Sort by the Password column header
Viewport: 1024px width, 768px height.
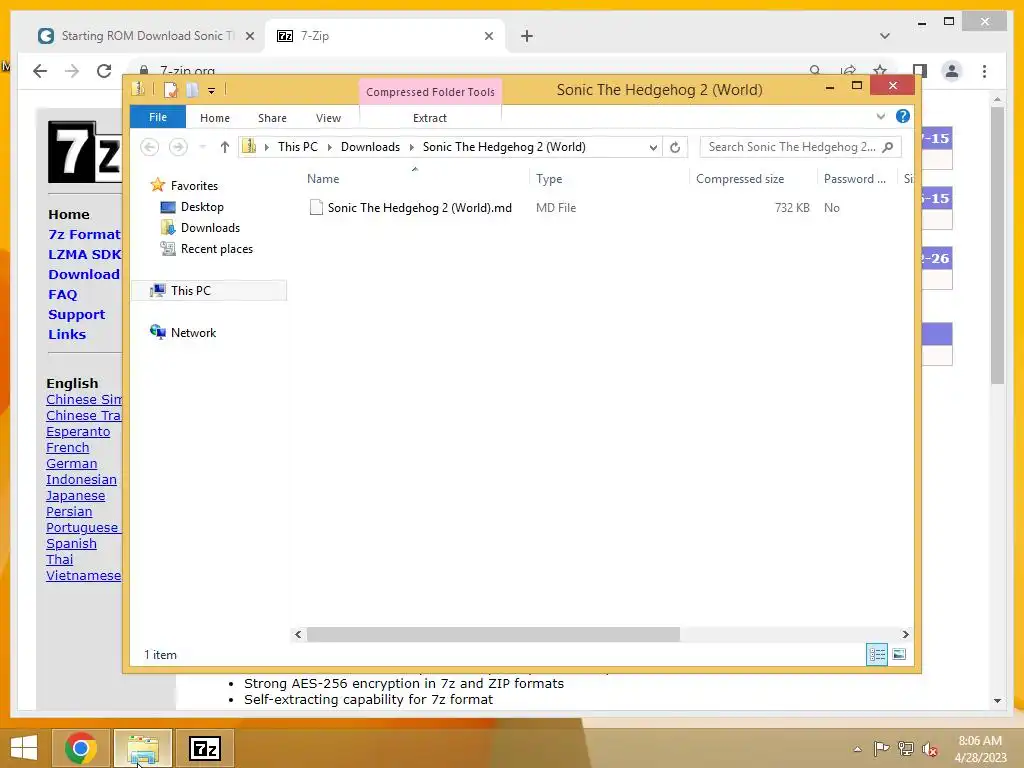click(x=857, y=179)
